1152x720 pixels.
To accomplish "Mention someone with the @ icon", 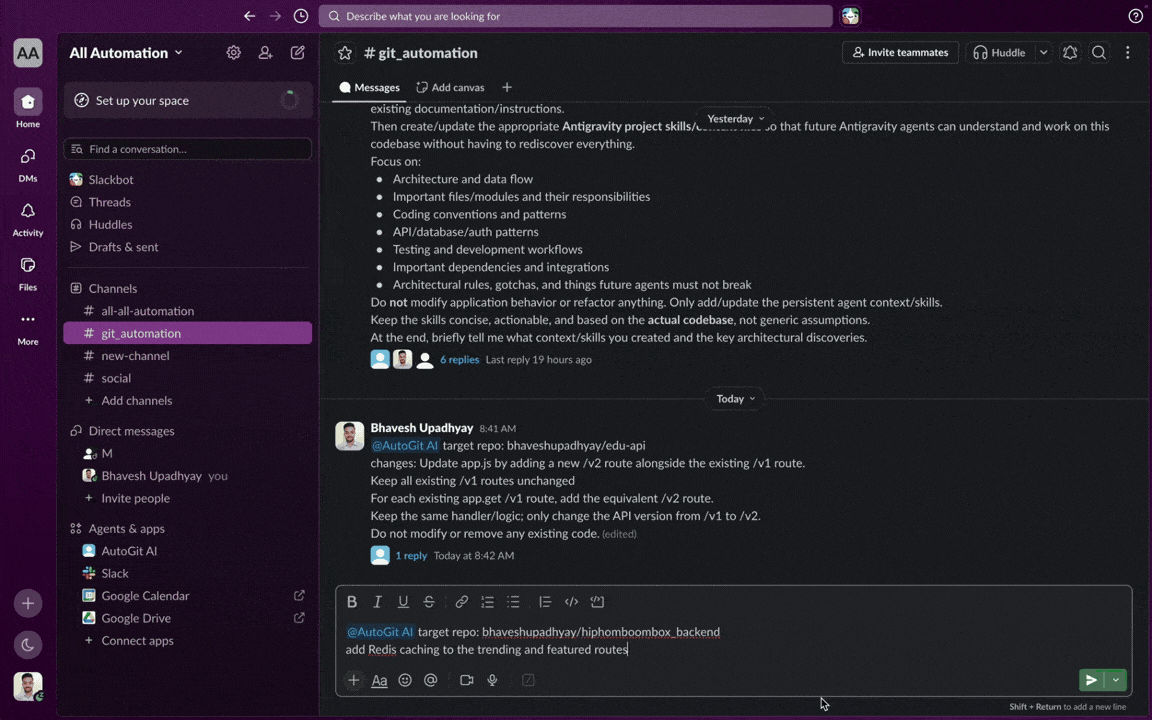I will [x=431, y=680].
